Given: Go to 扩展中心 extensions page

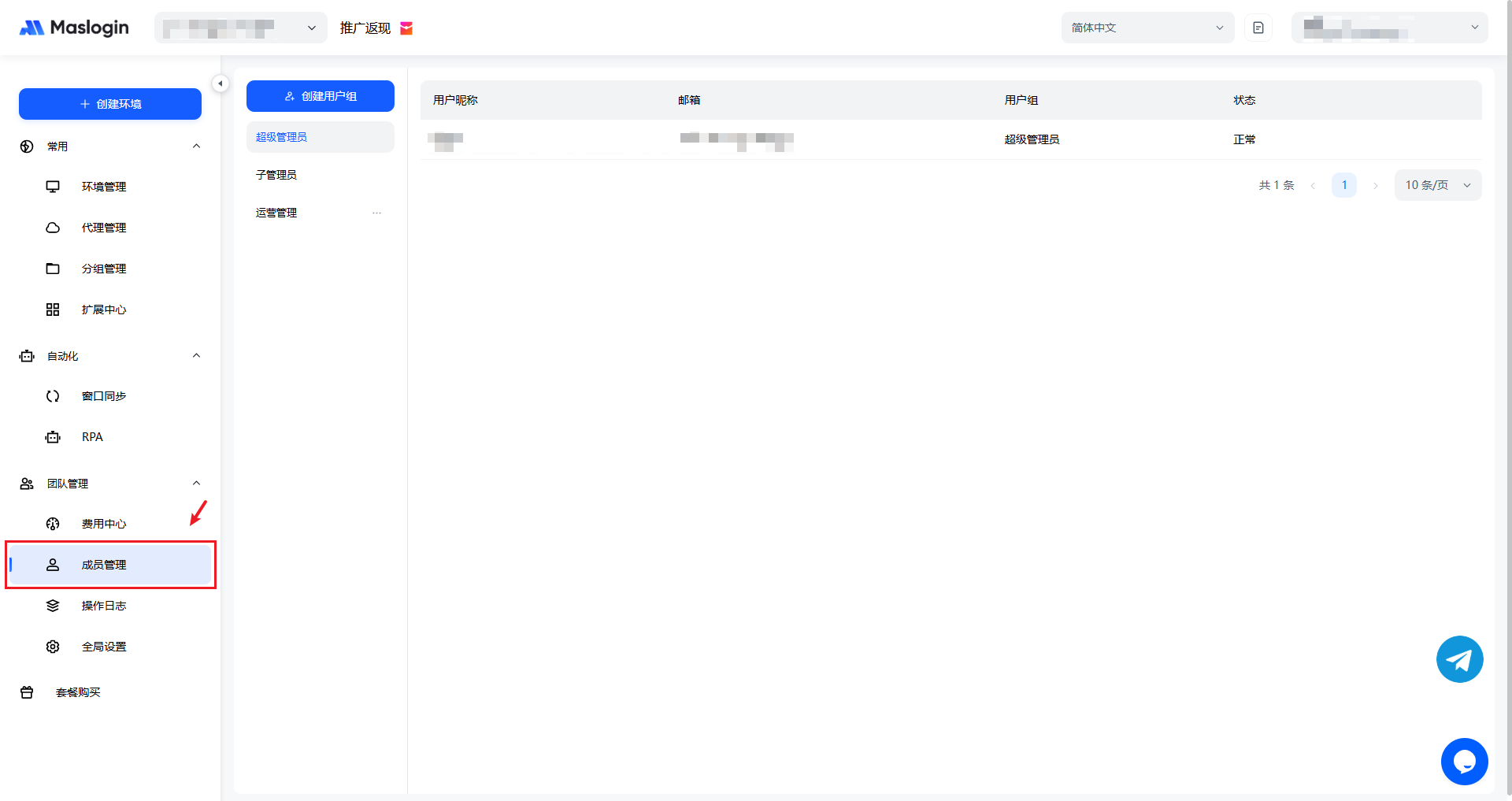Looking at the screenshot, I should pyautogui.click(x=103, y=310).
